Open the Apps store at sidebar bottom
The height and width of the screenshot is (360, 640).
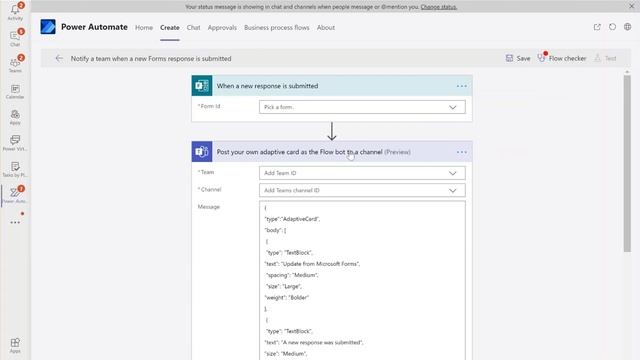15,345
